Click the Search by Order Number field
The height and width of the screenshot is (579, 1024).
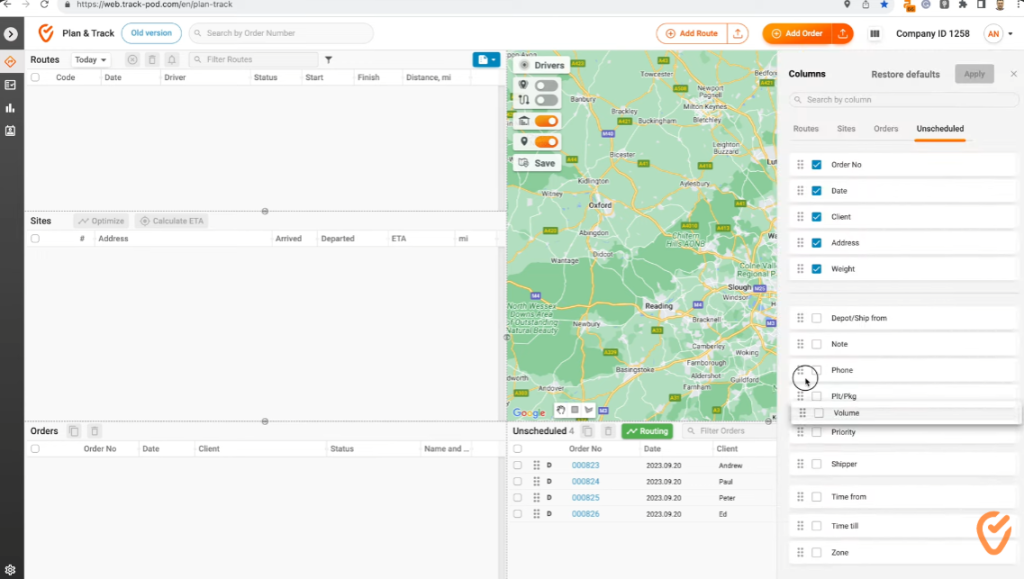pos(280,33)
